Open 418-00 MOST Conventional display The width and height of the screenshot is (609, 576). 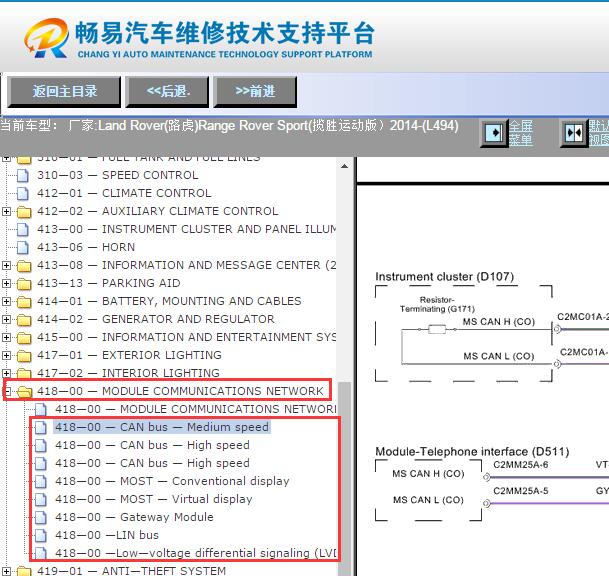click(x=172, y=481)
